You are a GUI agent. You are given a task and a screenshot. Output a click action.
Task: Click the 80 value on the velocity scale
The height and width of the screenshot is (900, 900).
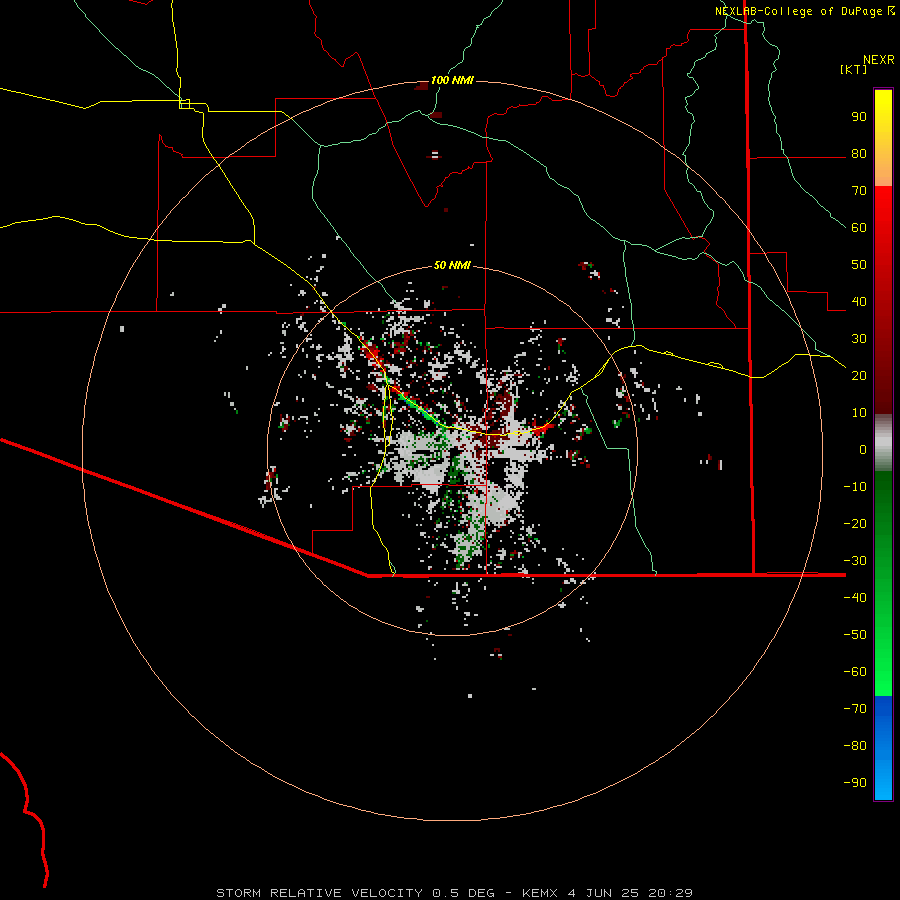tap(859, 153)
